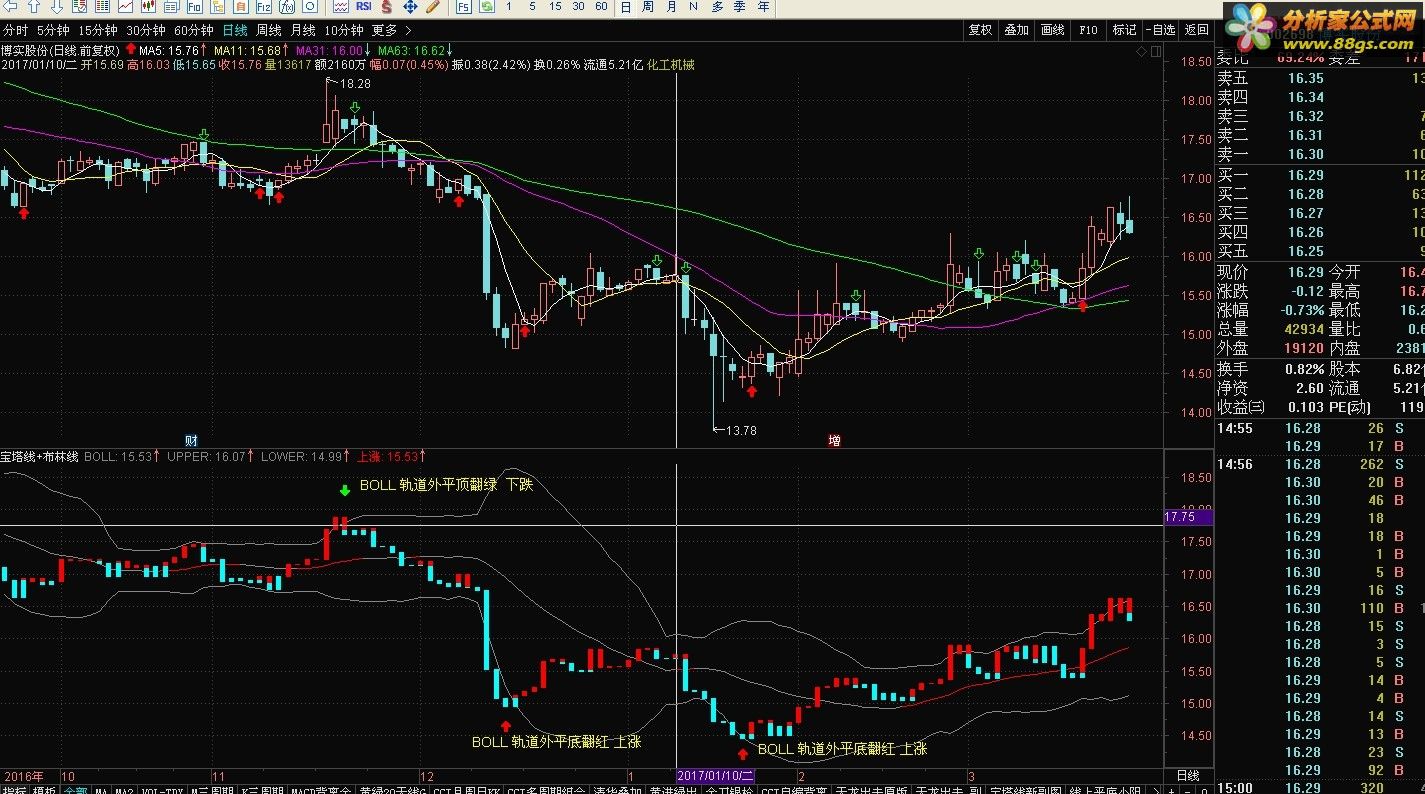Image resolution: width=1425 pixels, height=794 pixels.
Task: Click the up arrow for previous stock
Action: click(35, 7)
